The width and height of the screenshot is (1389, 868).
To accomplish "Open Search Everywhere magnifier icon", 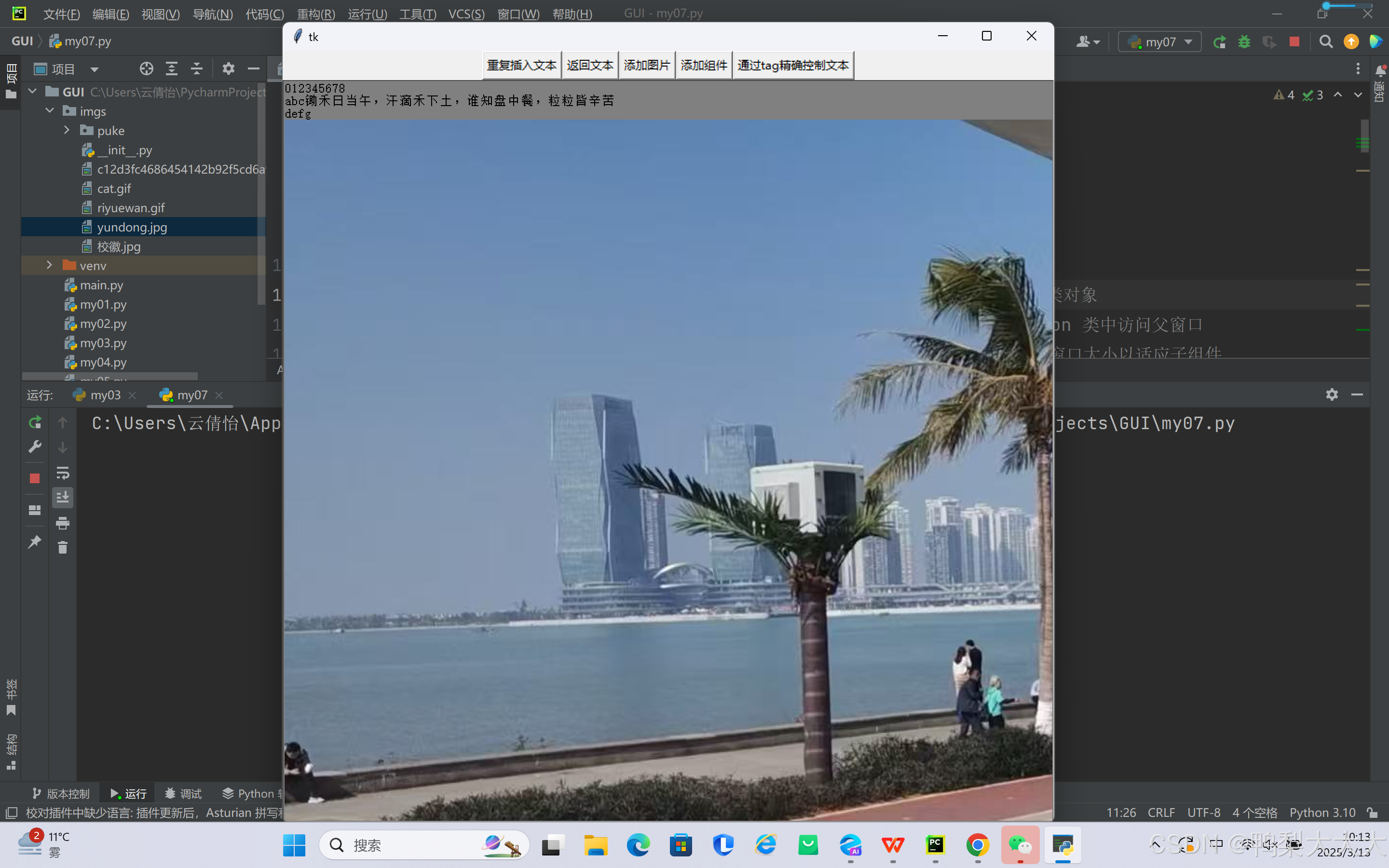I will tap(1326, 42).
